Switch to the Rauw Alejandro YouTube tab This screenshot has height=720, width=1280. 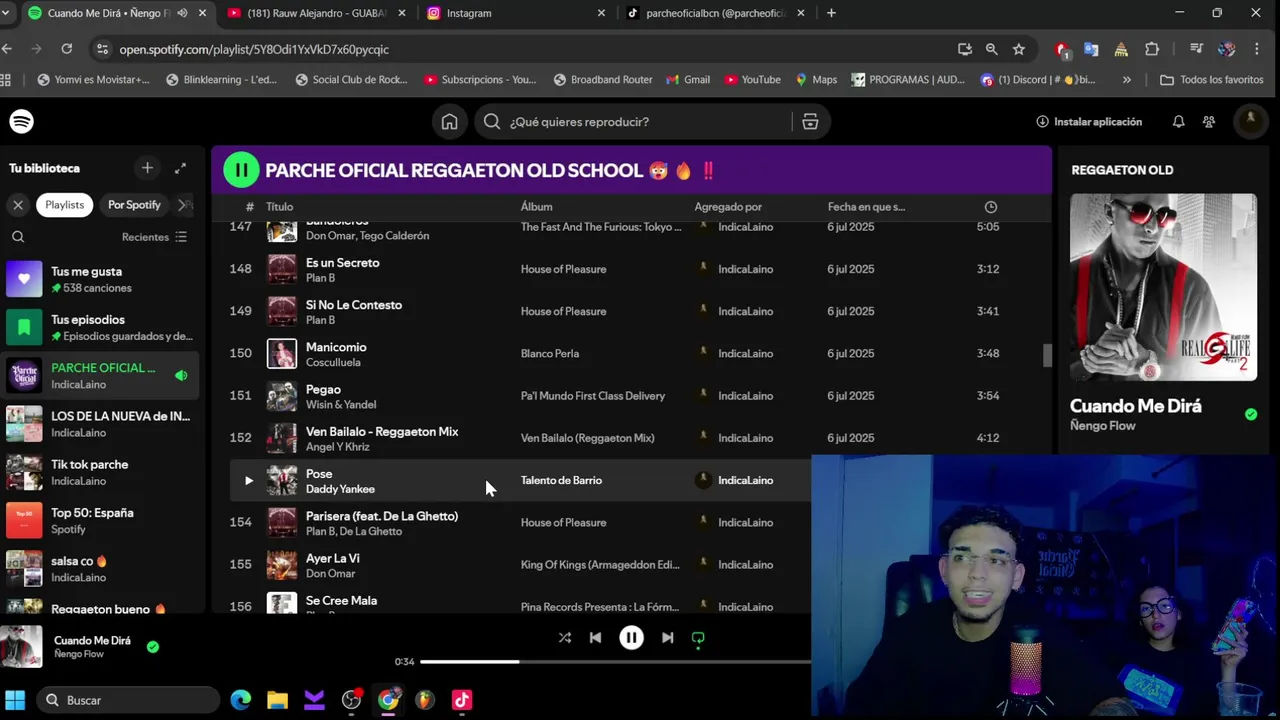pyautogui.click(x=318, y=13)
